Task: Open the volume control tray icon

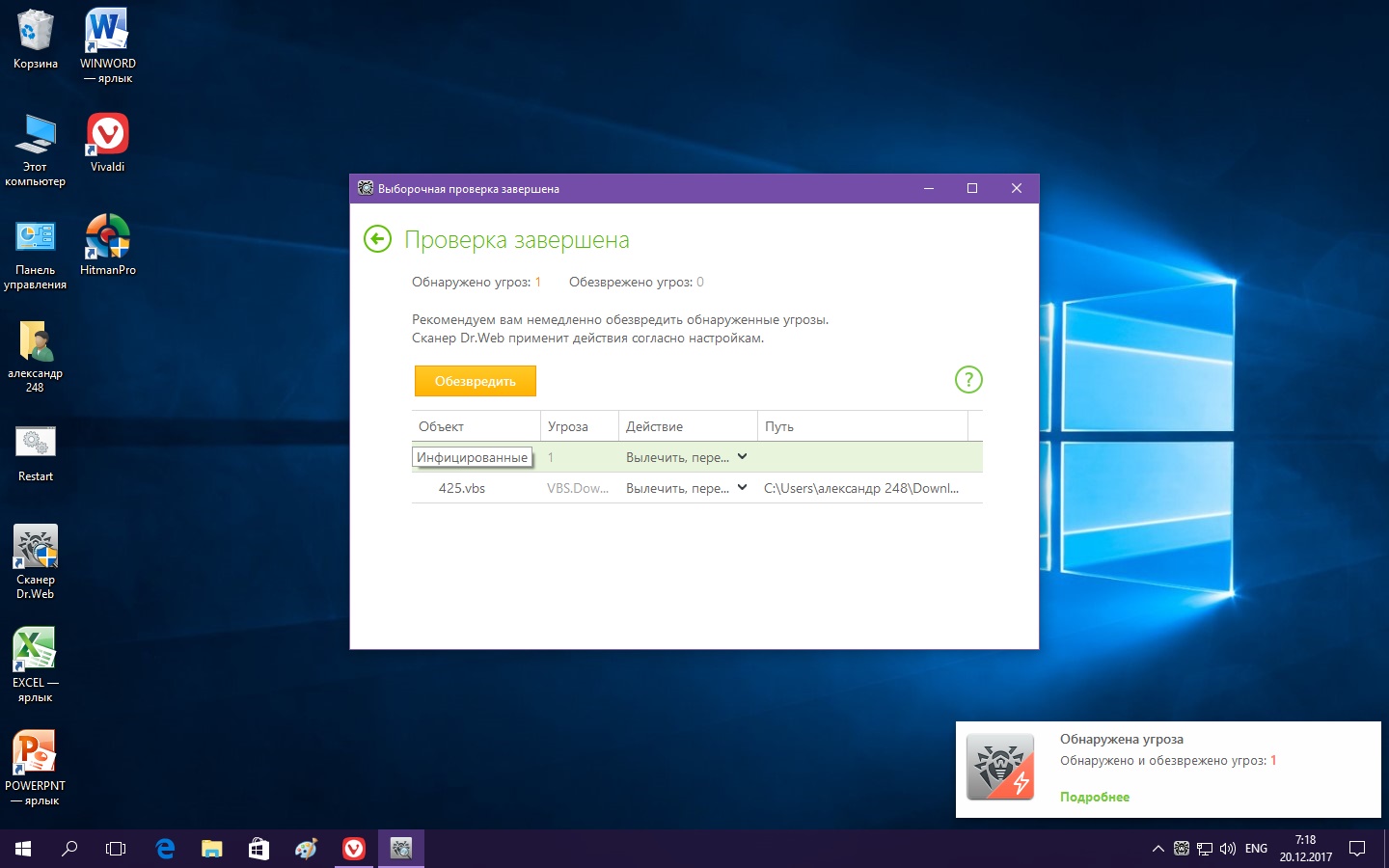Action: (x=1228, y=849)
